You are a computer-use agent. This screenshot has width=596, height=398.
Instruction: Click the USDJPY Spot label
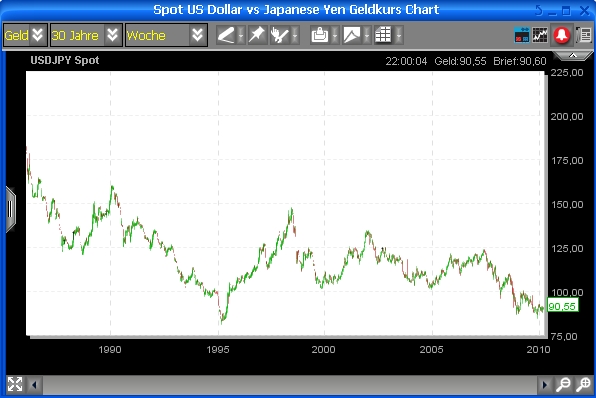click(65, 60)
